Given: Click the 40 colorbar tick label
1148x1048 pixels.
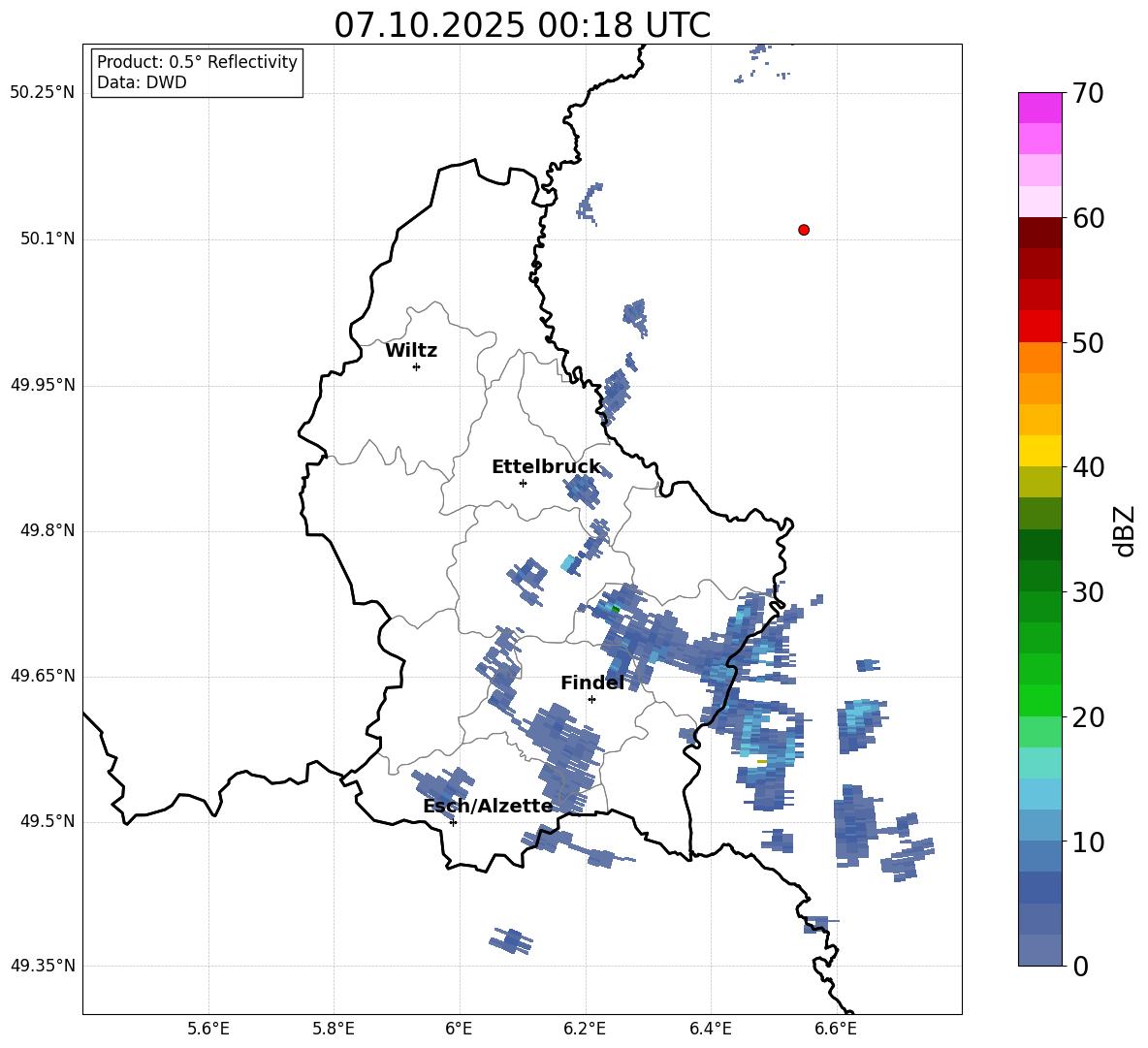Looking at the screenshot, I should click(x=1089, y=467).
